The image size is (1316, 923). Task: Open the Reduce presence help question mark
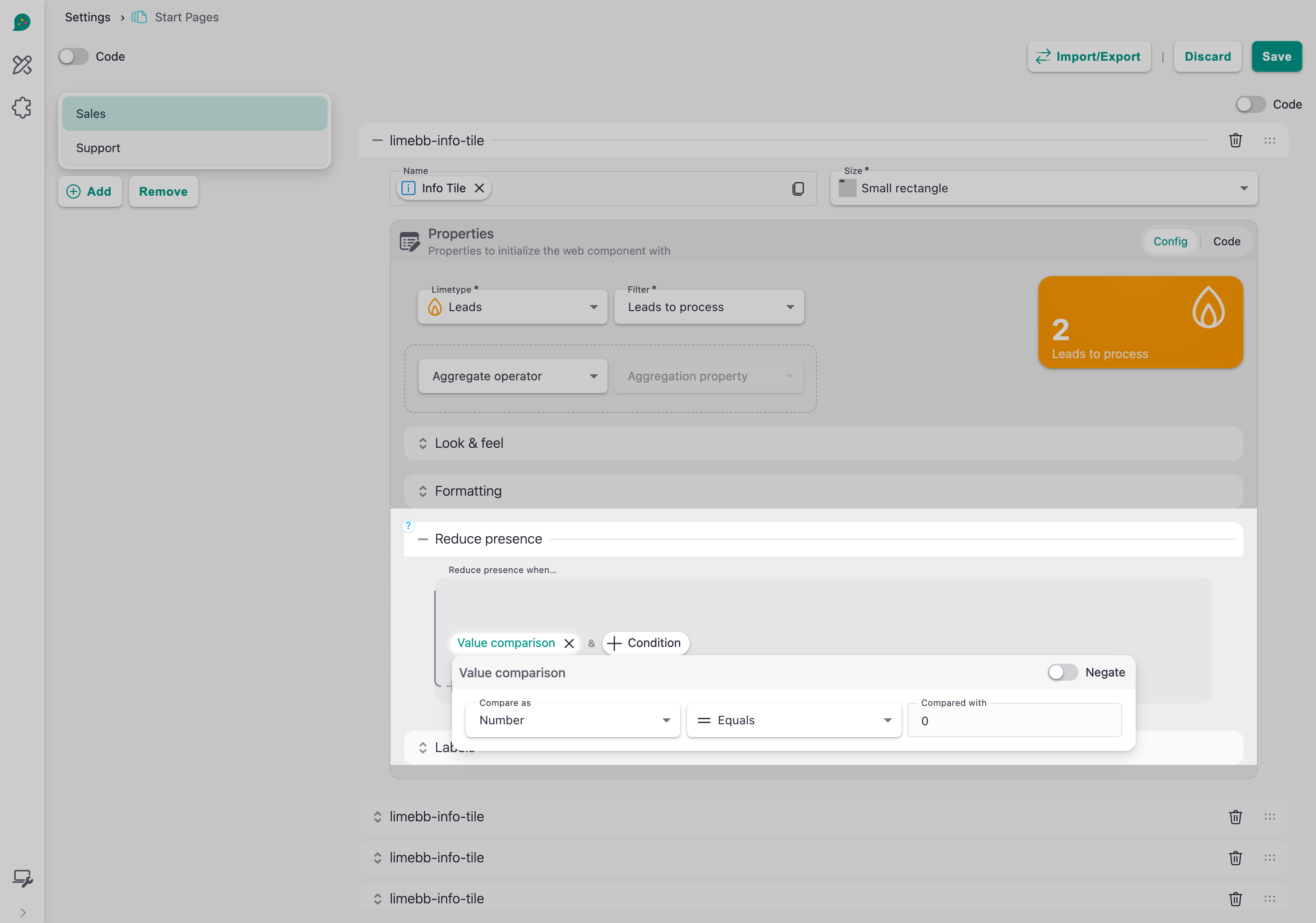(x=408, y=526)
